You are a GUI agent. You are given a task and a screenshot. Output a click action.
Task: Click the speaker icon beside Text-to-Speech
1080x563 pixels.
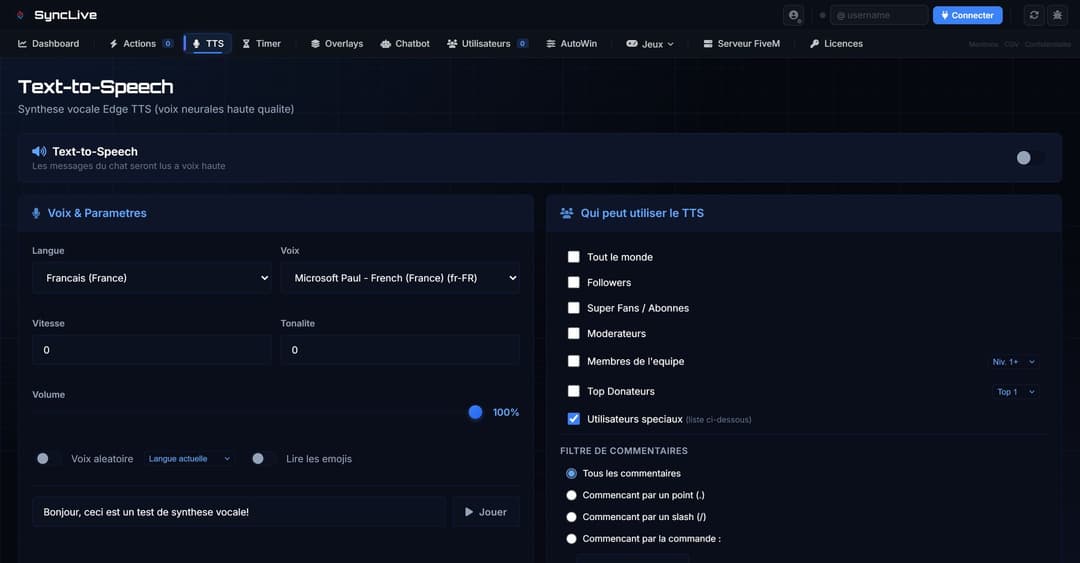[x=39, y=152]
